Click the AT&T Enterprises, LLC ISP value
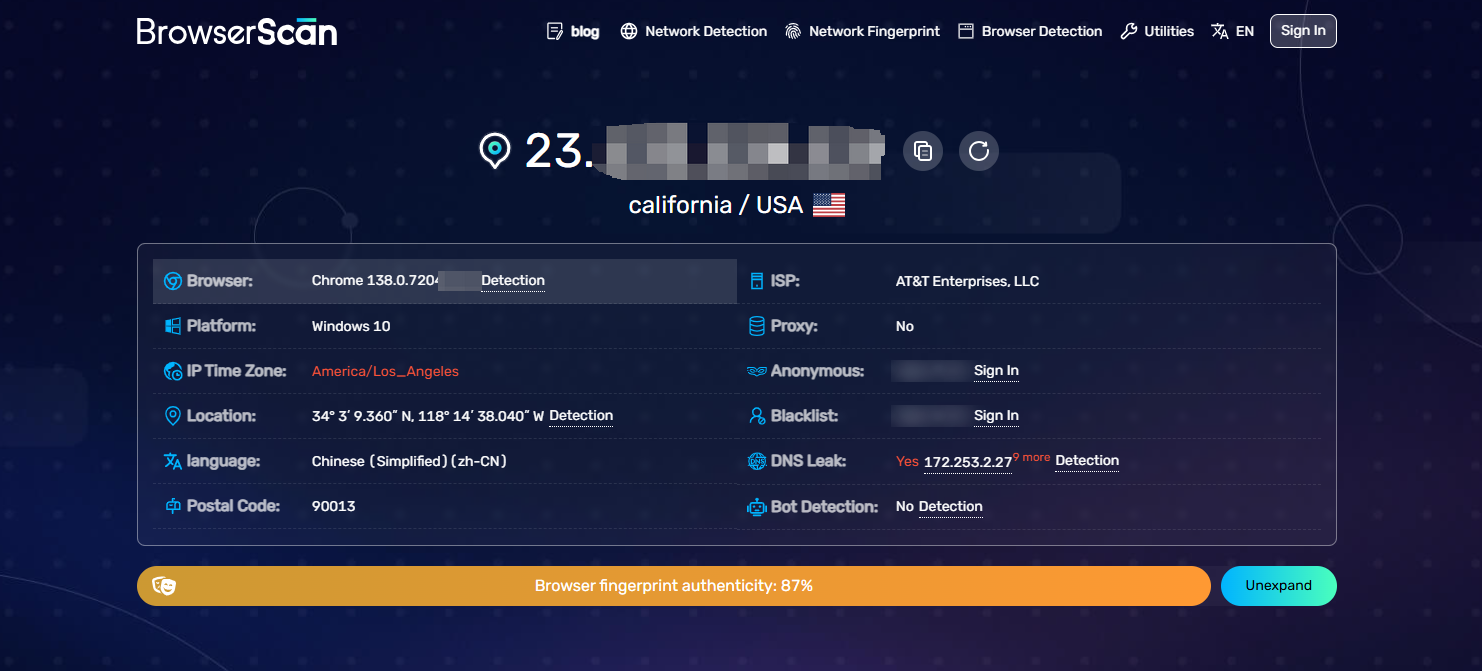The height and width of the screenshot is (671, 1482). (967, 281)
